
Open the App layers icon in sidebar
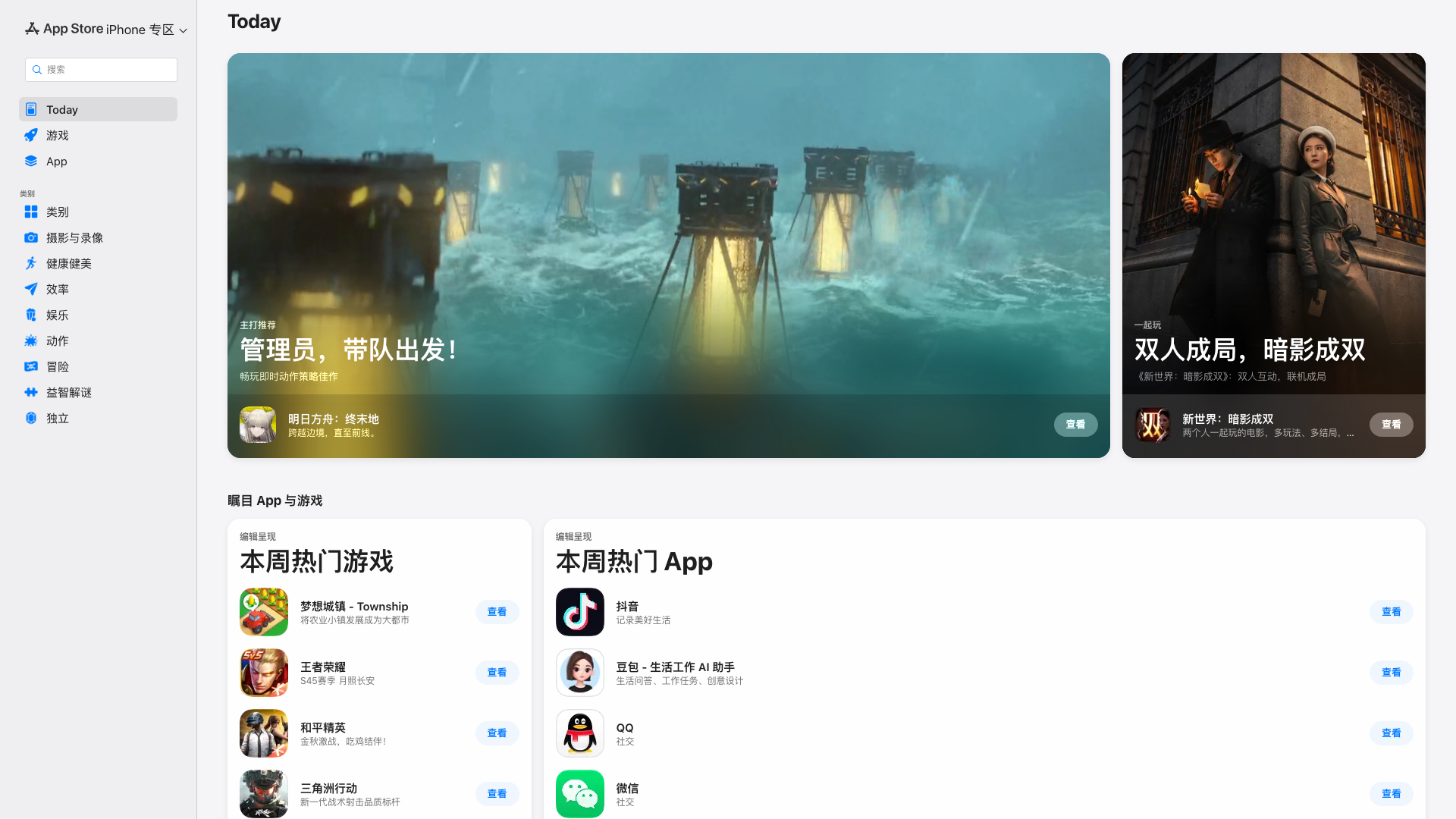(x=31, y=162)
